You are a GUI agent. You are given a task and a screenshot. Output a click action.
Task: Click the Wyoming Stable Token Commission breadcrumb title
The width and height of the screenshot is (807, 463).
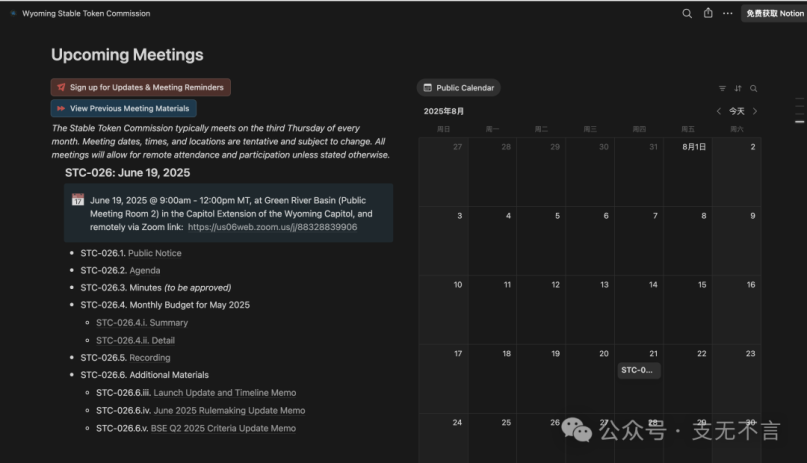click(86, 14)
